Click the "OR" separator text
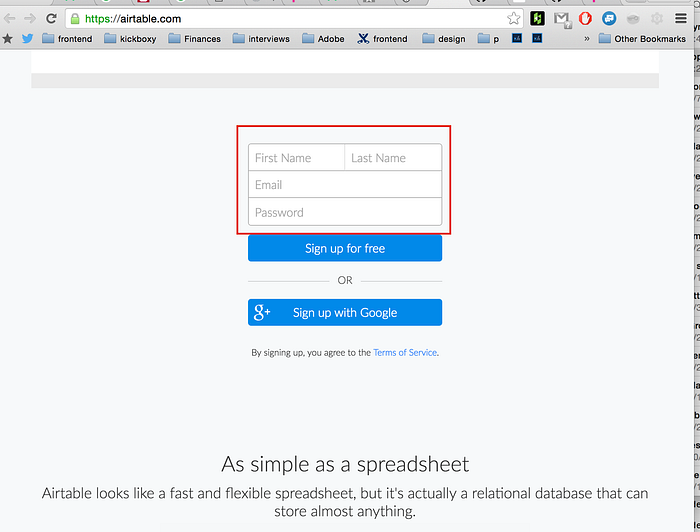The image size is (700, 532). point(345,280)
